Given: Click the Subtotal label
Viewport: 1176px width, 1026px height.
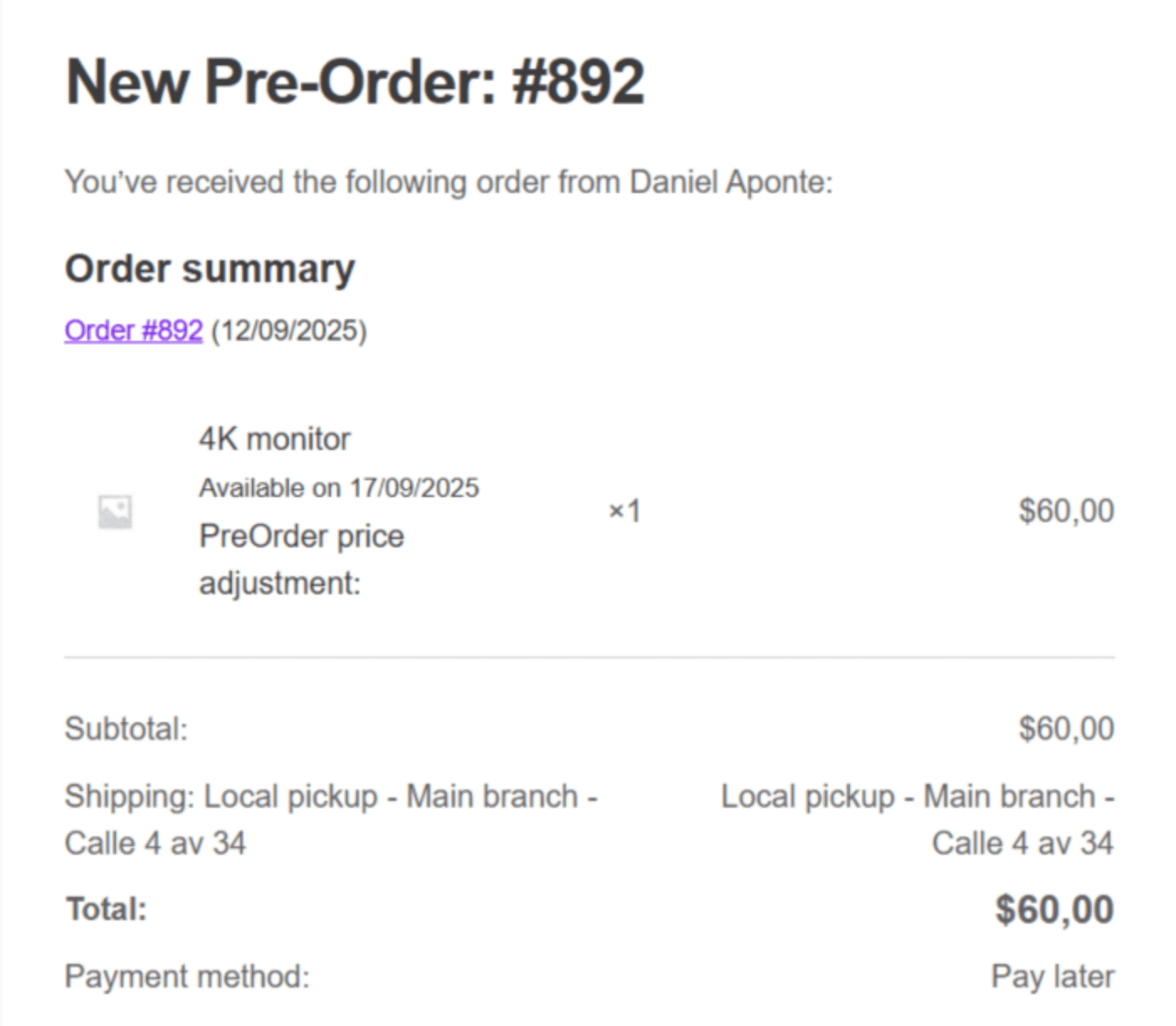Looking at the screenshot, I should (126, 729).
